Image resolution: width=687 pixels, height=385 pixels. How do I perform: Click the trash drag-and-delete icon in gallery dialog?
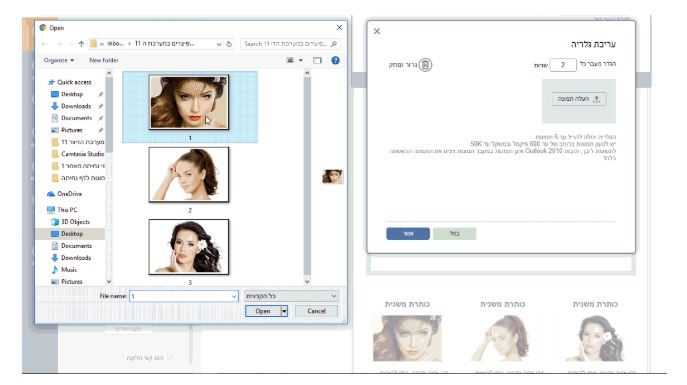tap(425, 65)
